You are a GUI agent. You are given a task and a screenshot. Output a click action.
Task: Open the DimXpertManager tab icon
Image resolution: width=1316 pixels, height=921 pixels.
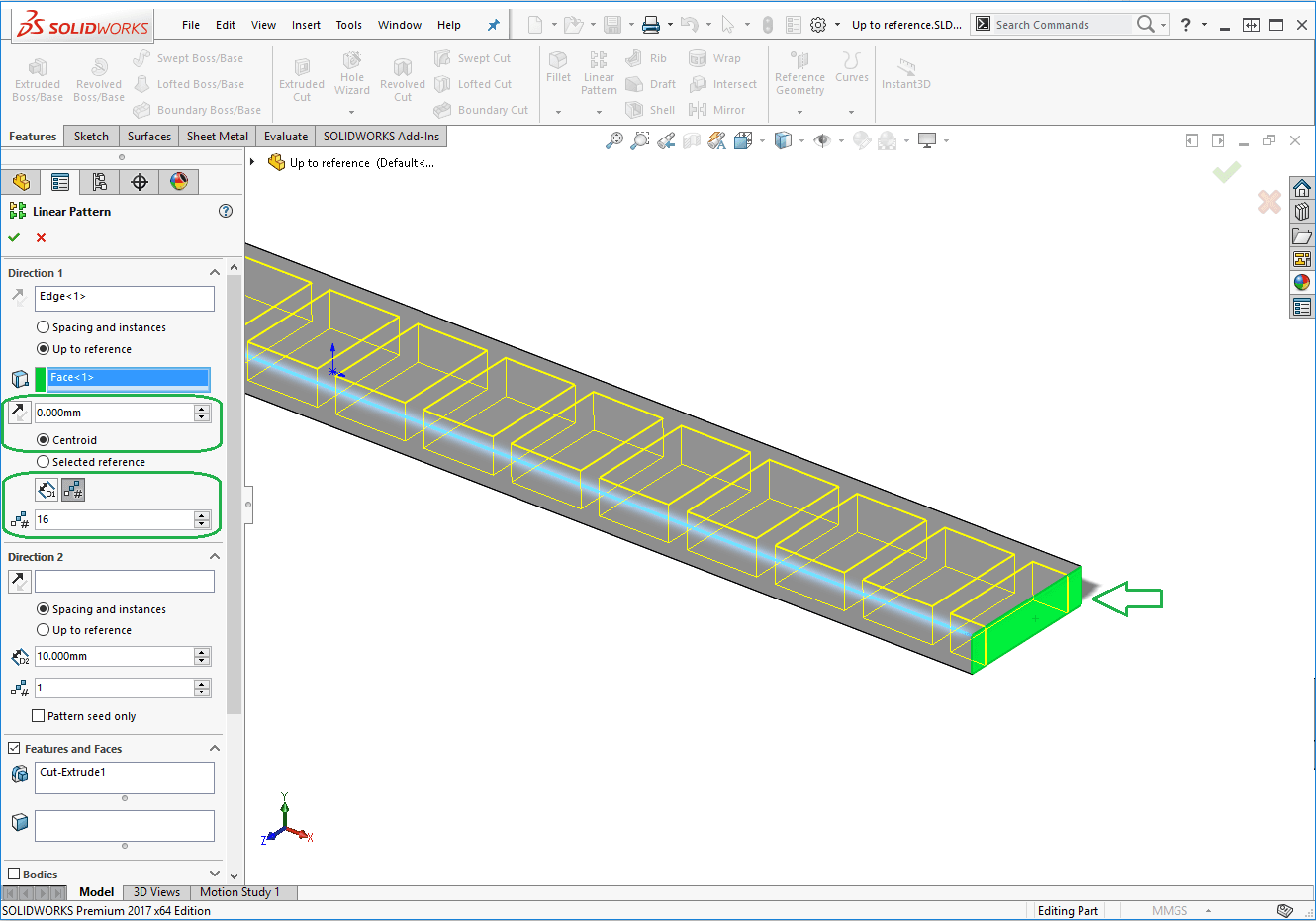click(x=140, y=182)
